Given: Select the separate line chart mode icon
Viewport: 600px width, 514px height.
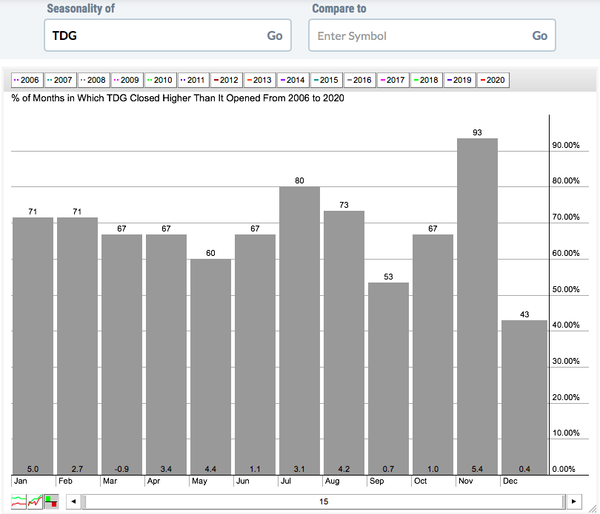Looking at the screenshot, I should [18, 501].
